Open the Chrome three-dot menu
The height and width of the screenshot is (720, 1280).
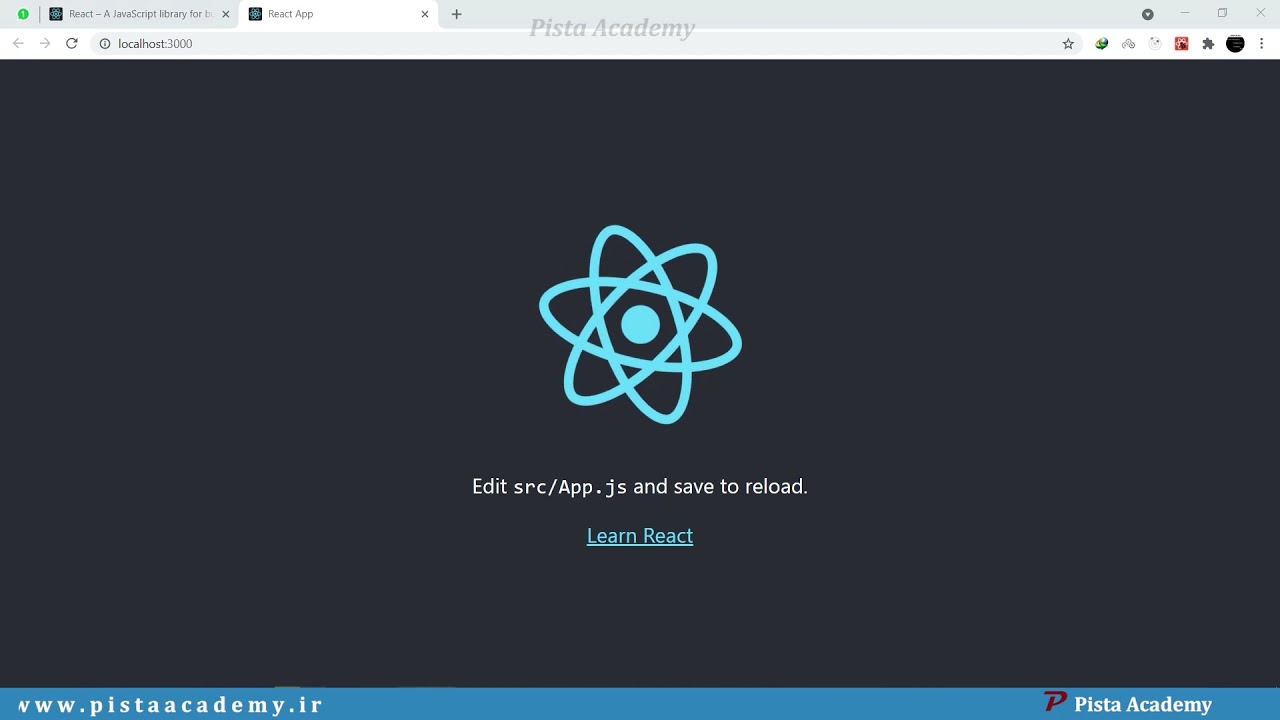coord(1262,44)
